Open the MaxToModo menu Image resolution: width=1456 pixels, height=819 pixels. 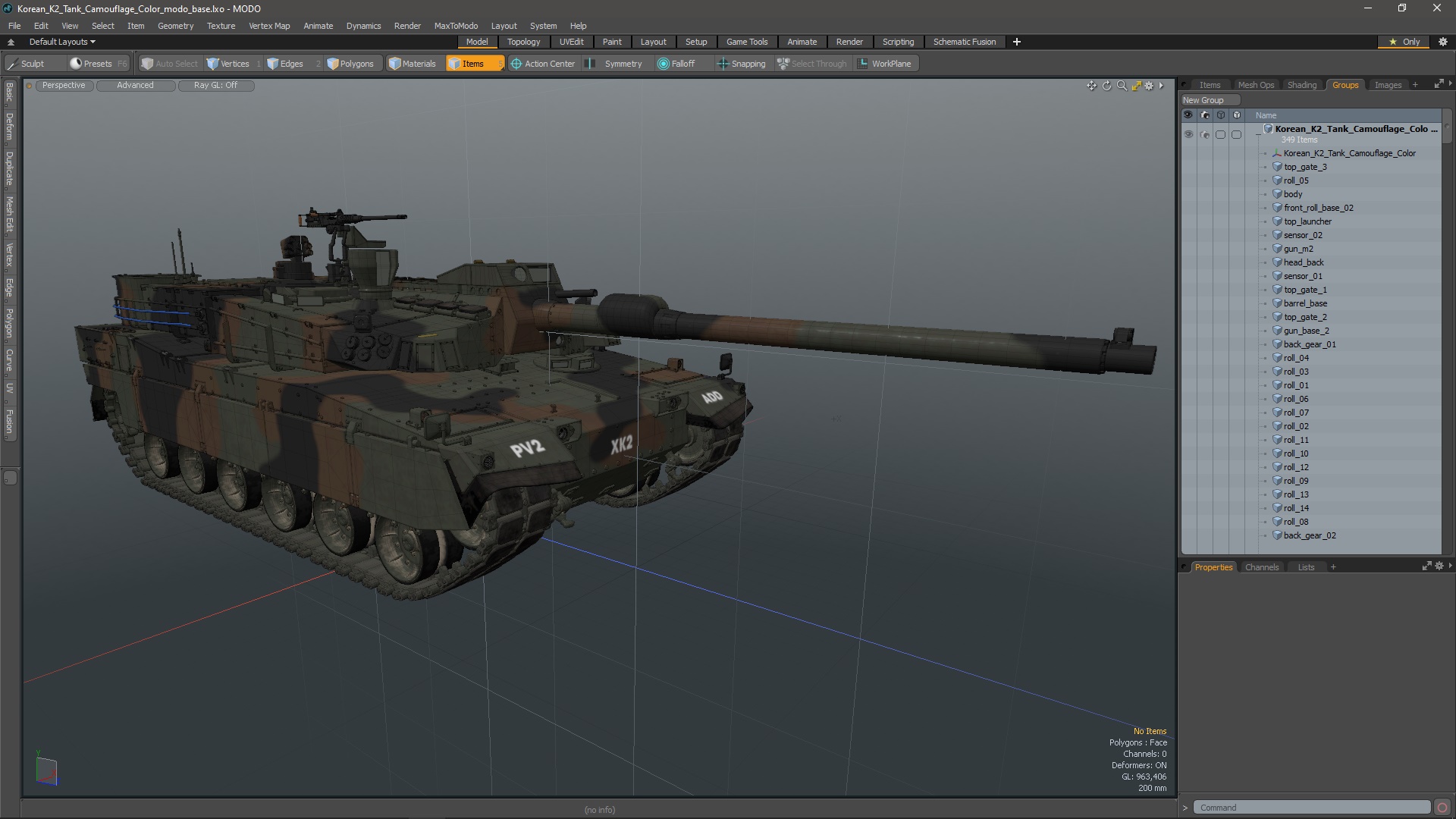(x=456, y=26)
